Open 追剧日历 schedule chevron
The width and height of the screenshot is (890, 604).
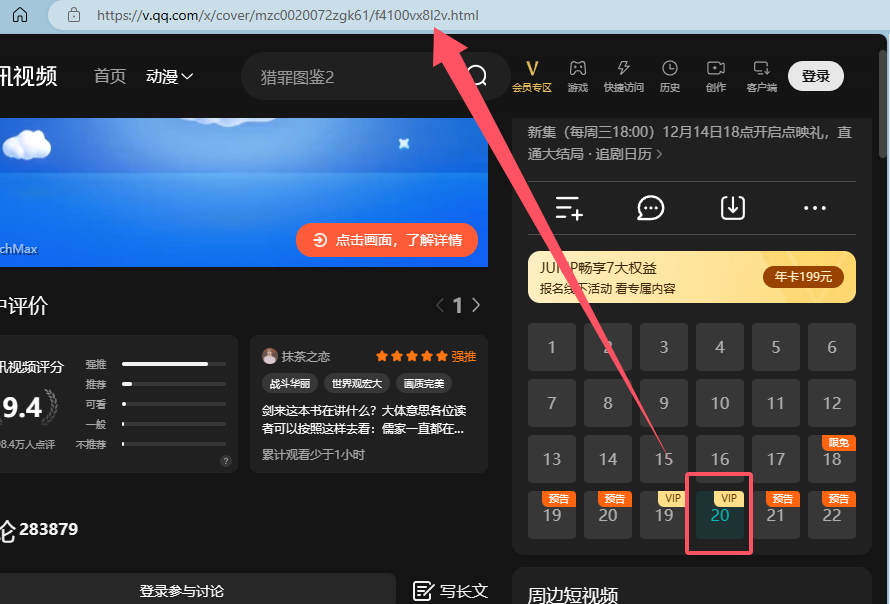[658, 155]
